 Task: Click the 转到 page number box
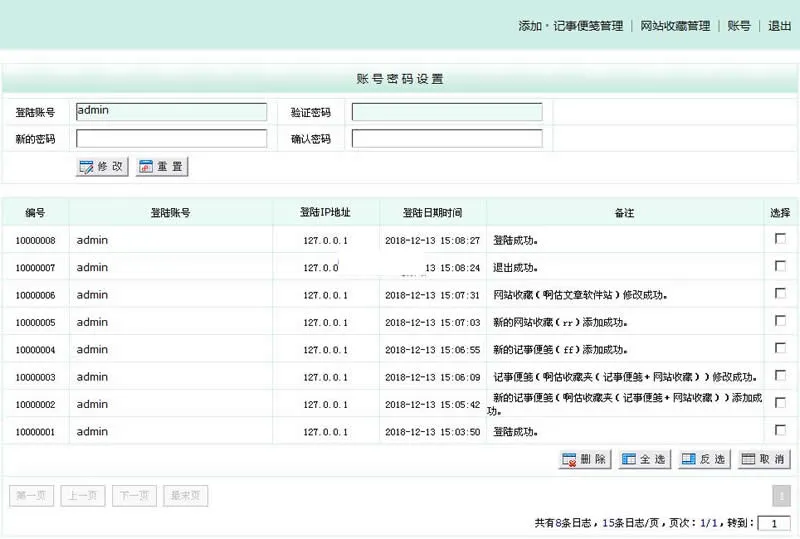[x=773, y=523]
